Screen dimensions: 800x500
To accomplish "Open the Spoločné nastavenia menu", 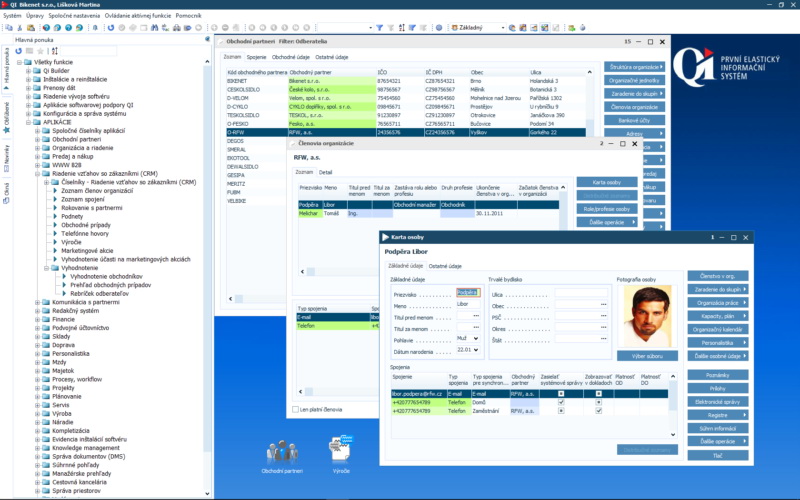I will click(74, 16).
